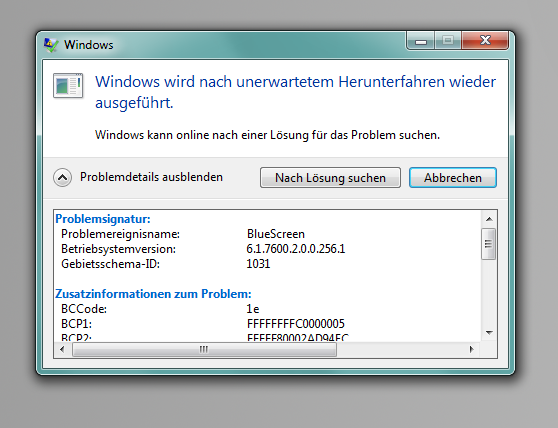Click the Windows title bar icon

51,45
